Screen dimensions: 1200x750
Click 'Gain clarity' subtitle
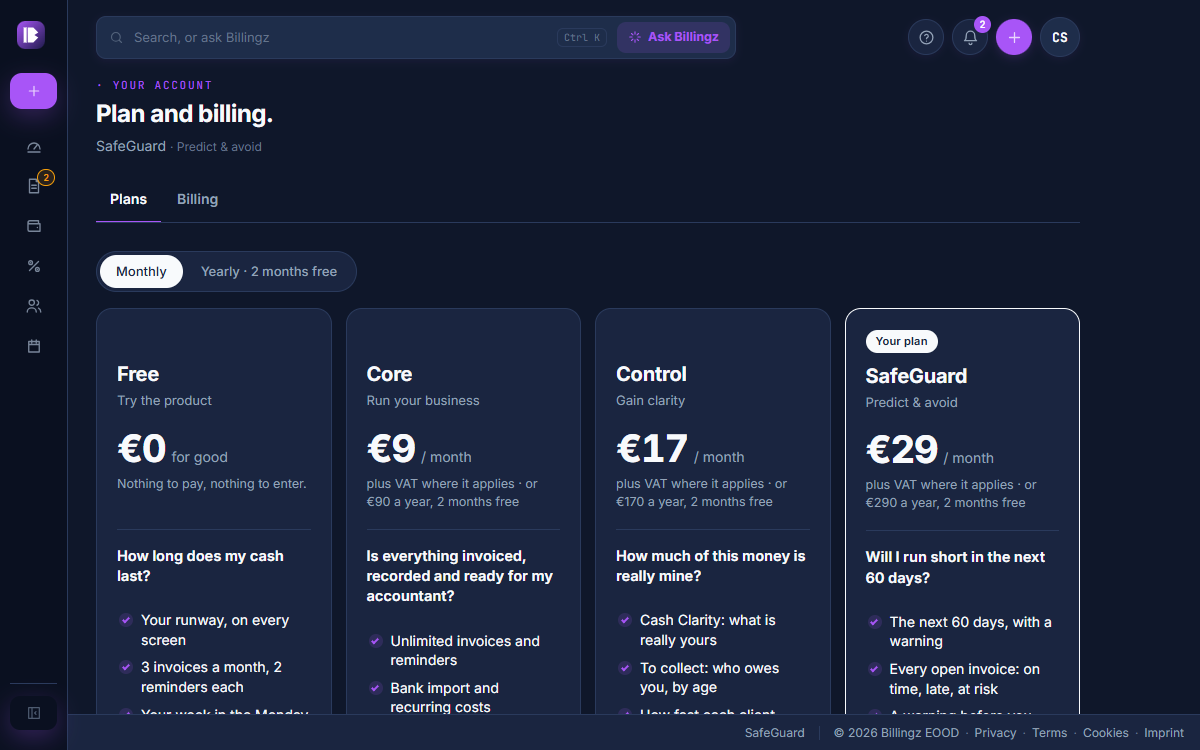tap(651, 400)
